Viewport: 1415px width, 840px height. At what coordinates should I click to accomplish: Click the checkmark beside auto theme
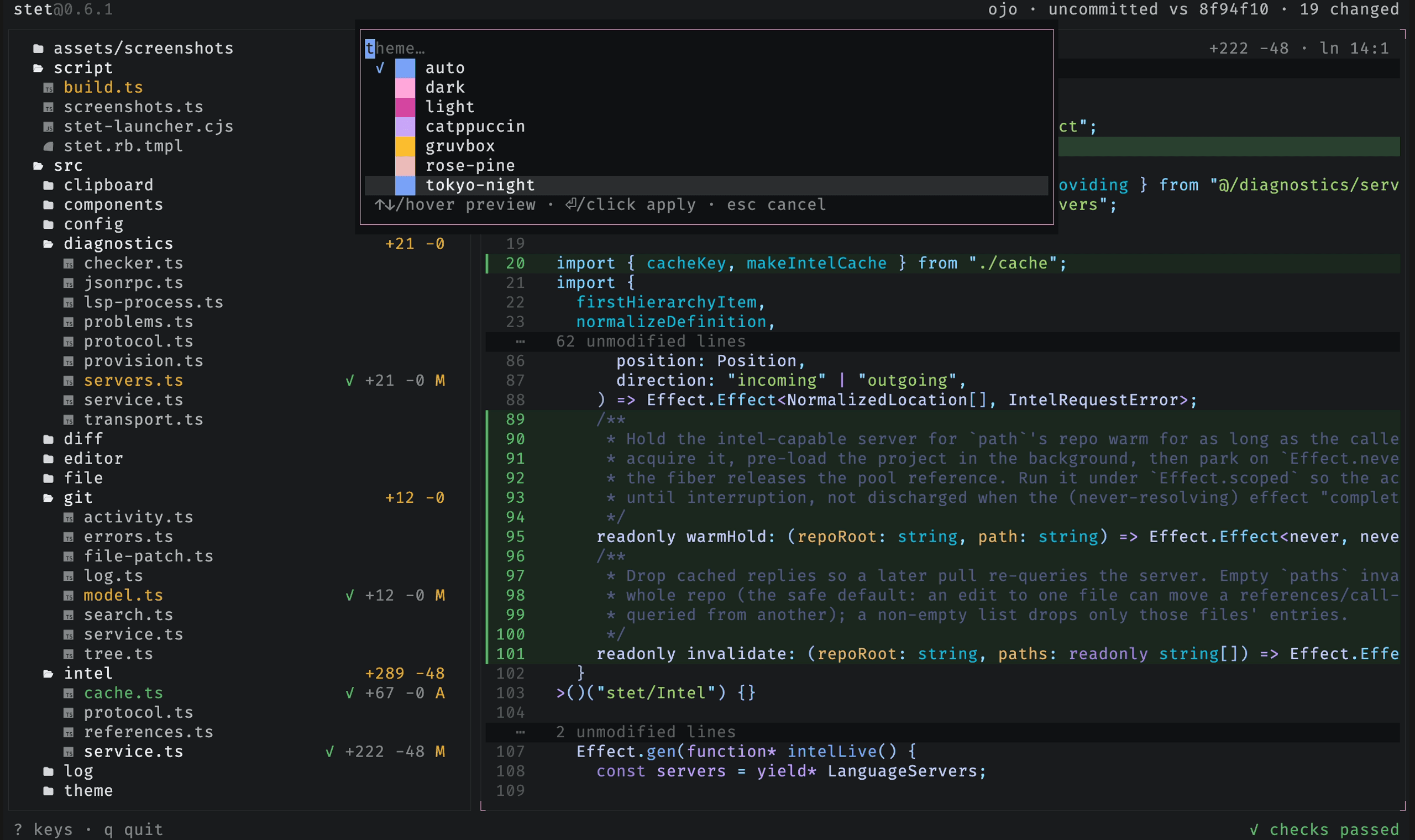tap(380, 68)
